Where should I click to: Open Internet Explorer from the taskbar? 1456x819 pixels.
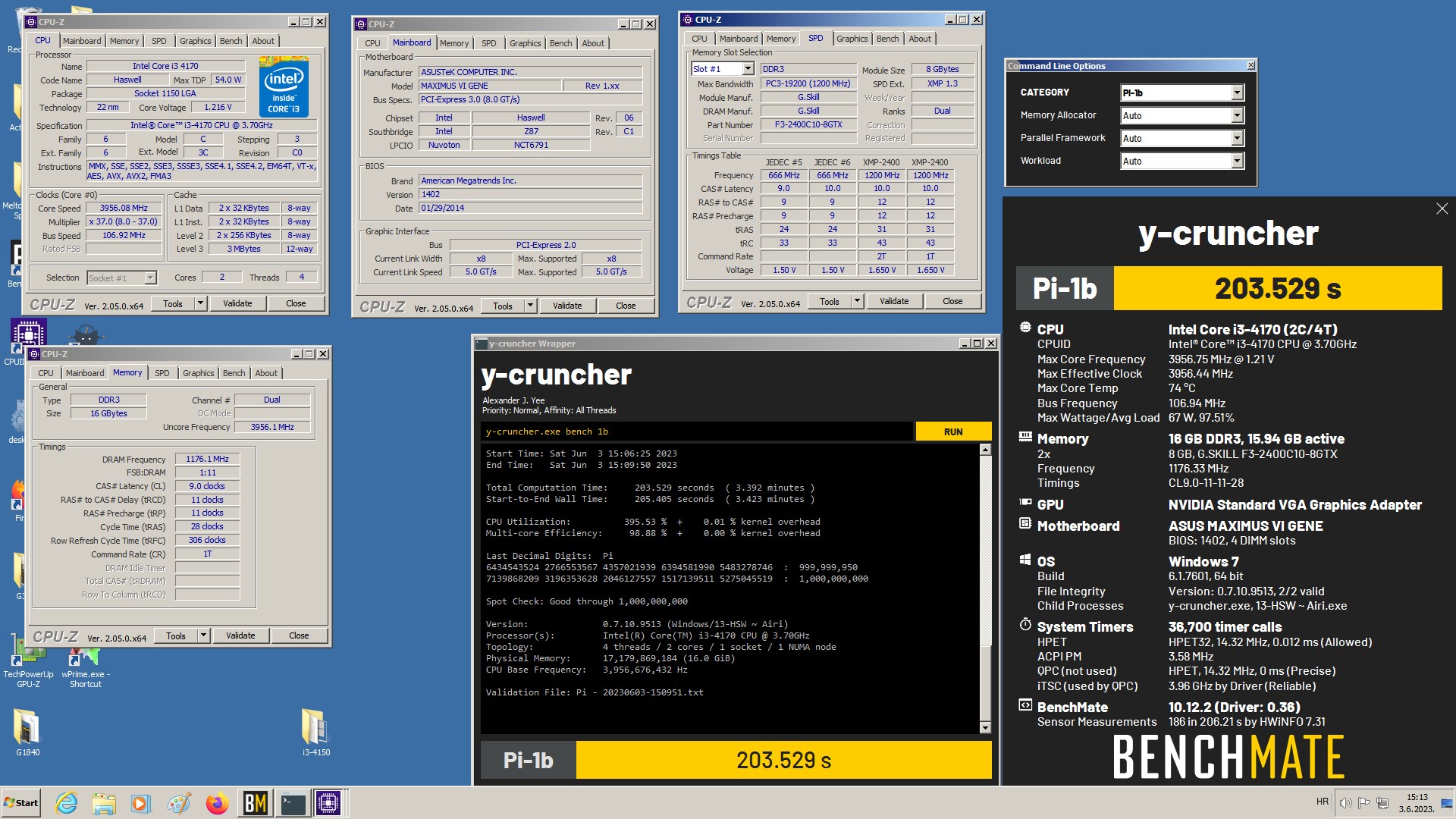tap(67, 802)
